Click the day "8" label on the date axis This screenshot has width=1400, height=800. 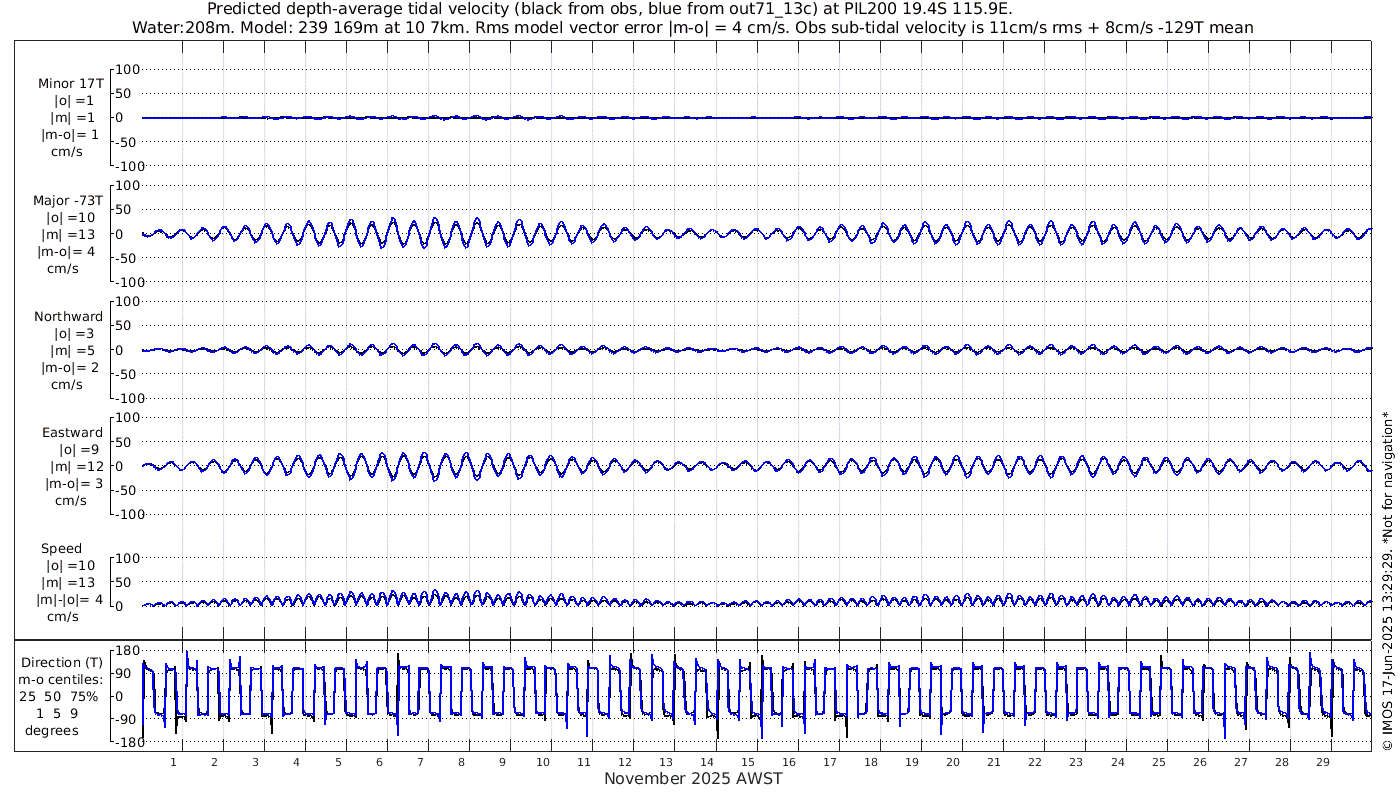tap(461, 762)
